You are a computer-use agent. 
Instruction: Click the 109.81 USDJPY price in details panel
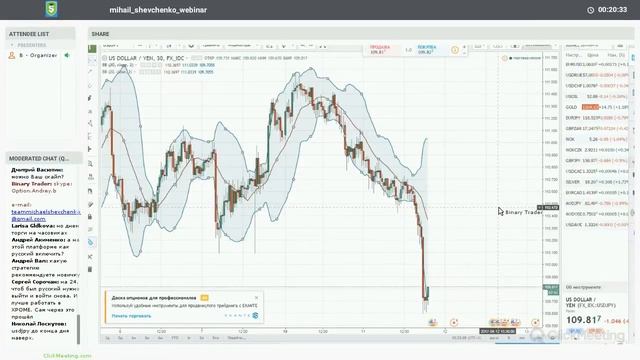[584, 320]
